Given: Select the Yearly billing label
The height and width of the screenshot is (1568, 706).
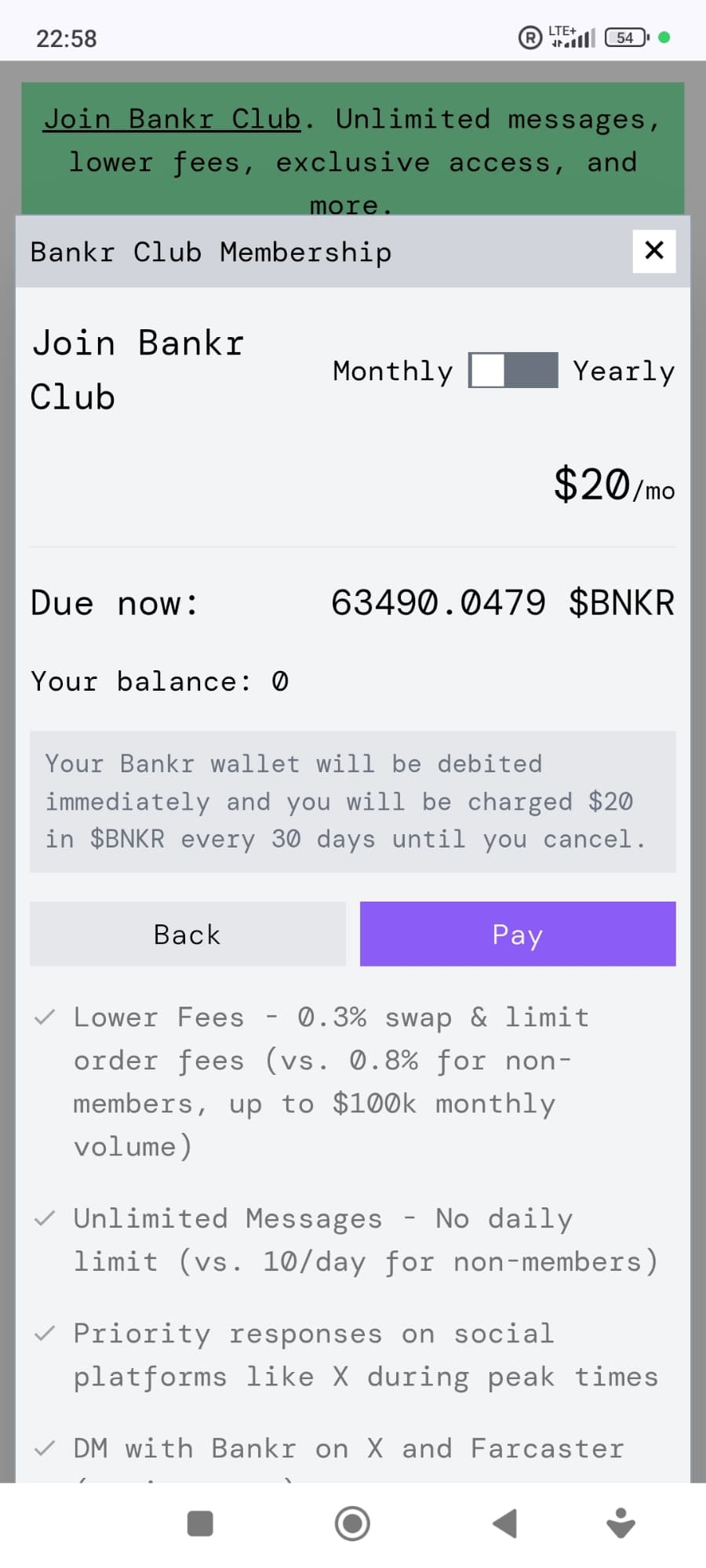Looking at the screenshot, I should (624, 371).
